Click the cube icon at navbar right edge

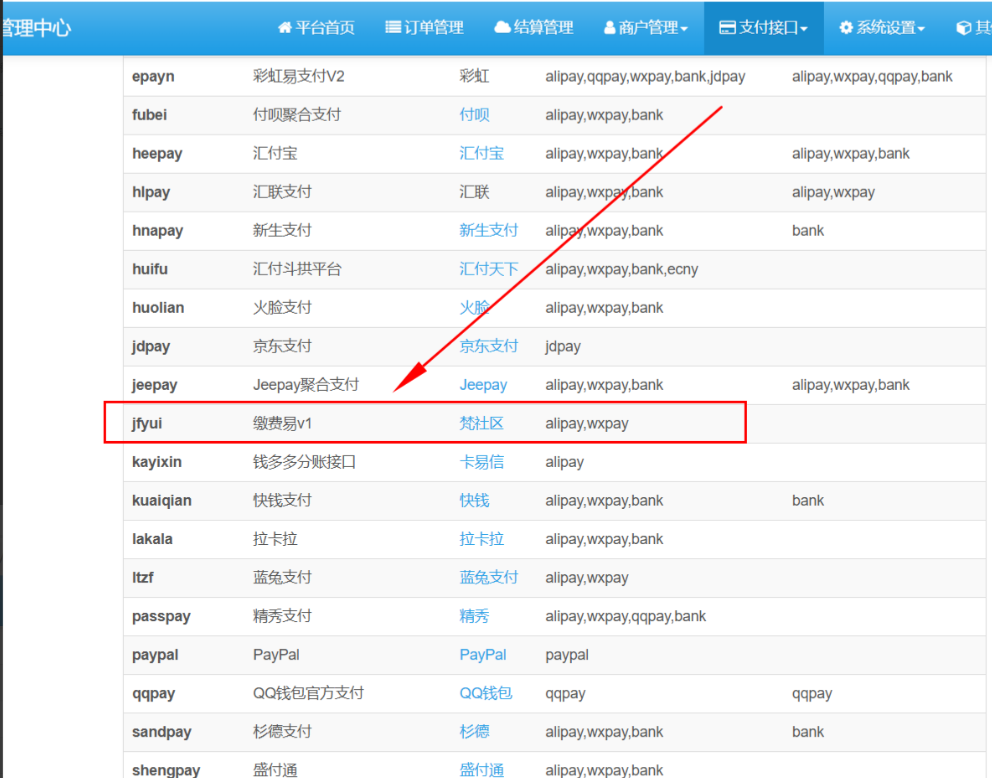(964, 28)
